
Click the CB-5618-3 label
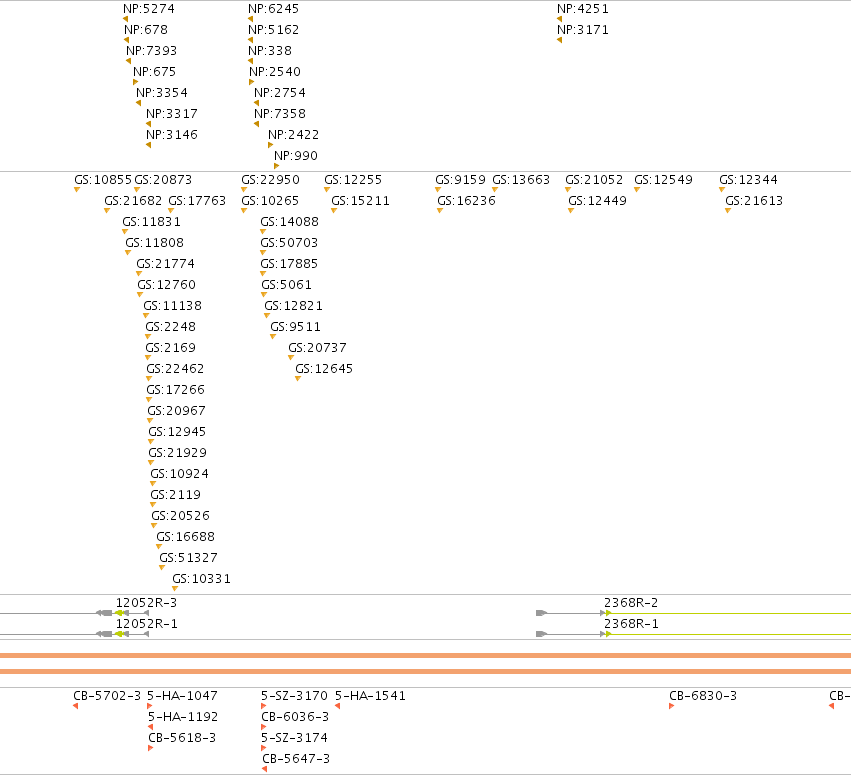[x=182, y=738]
